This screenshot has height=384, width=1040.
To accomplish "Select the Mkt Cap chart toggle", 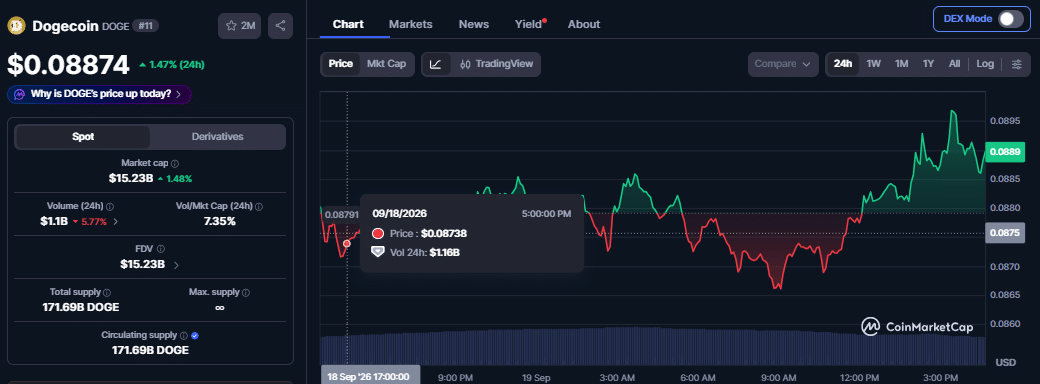I will pyautogui.click(x=386, y=64).
